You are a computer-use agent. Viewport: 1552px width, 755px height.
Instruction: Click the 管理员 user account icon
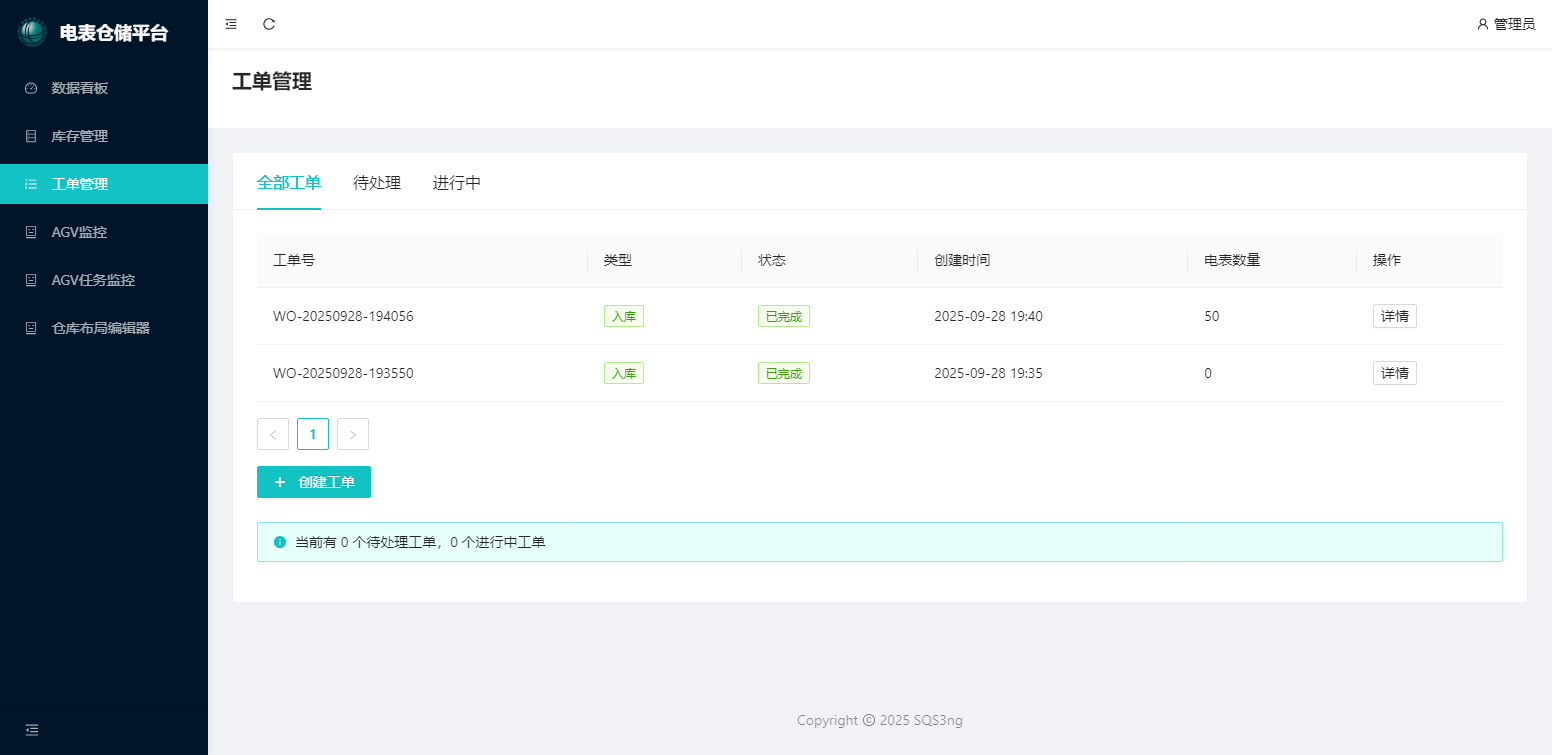pyautogui.click(x=1483, y=24)
